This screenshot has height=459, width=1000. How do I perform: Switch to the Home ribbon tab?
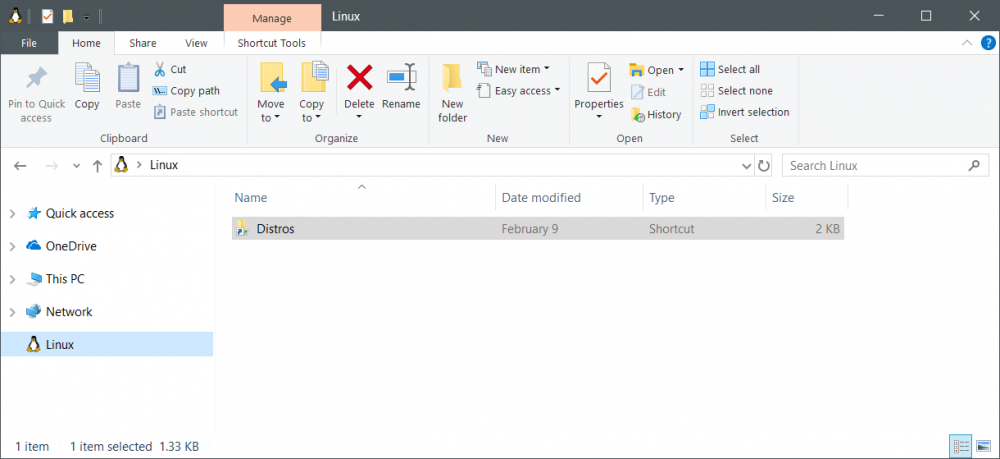tap(86, 43)
